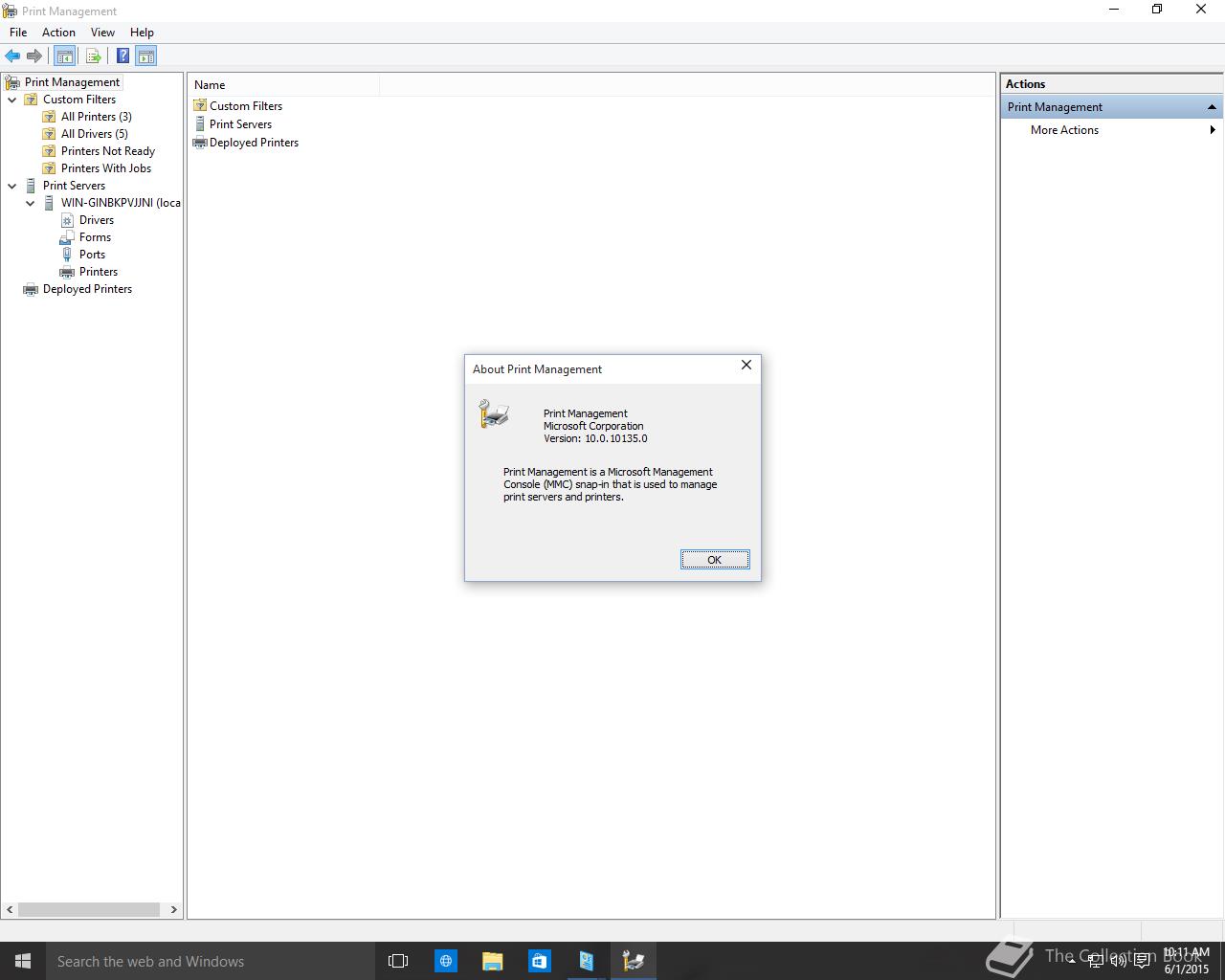Toggle the Show/Hide Action Pane button
The image size is (1225, 980).
point(145,56)
